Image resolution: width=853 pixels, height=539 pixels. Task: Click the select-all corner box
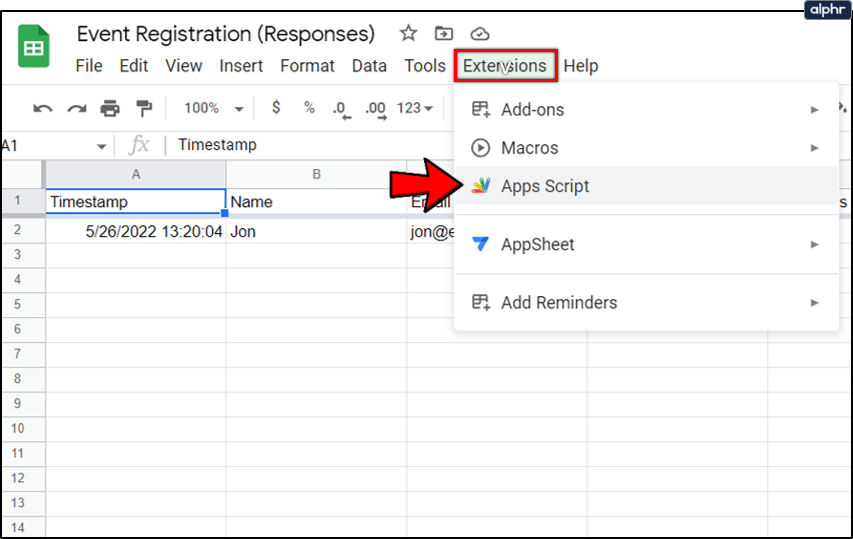click(x=22, y=175)
